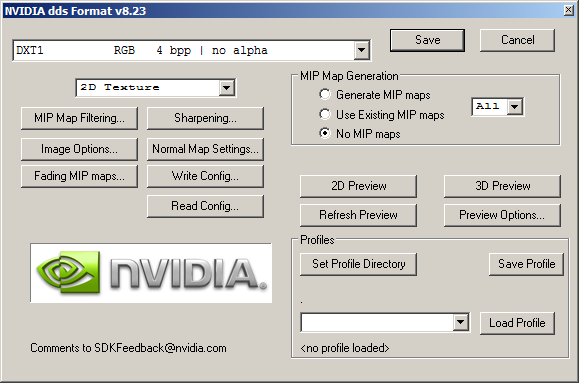Open the Sharpening options dialog
579x383 pixels.
click(205, 118)
